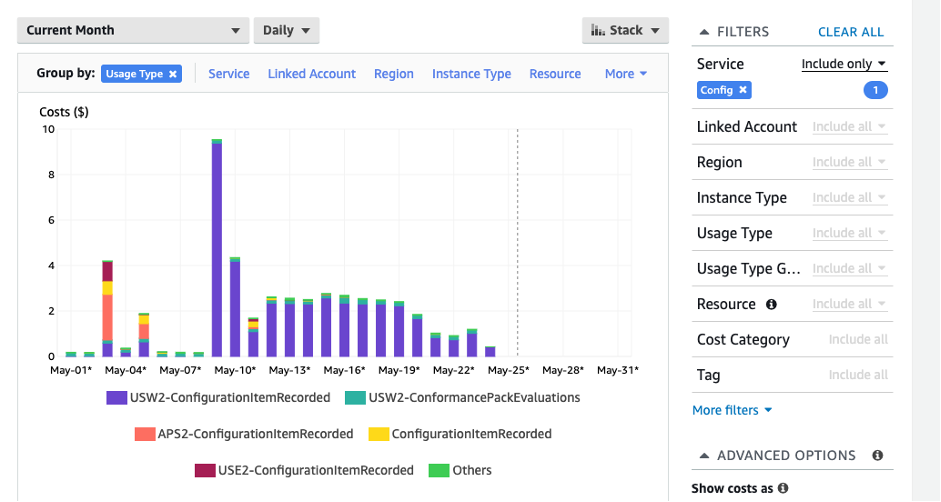Screen dimensions: 941x502
Task: Toggle Others legend swatch
Action: click(x=439, y=470)
